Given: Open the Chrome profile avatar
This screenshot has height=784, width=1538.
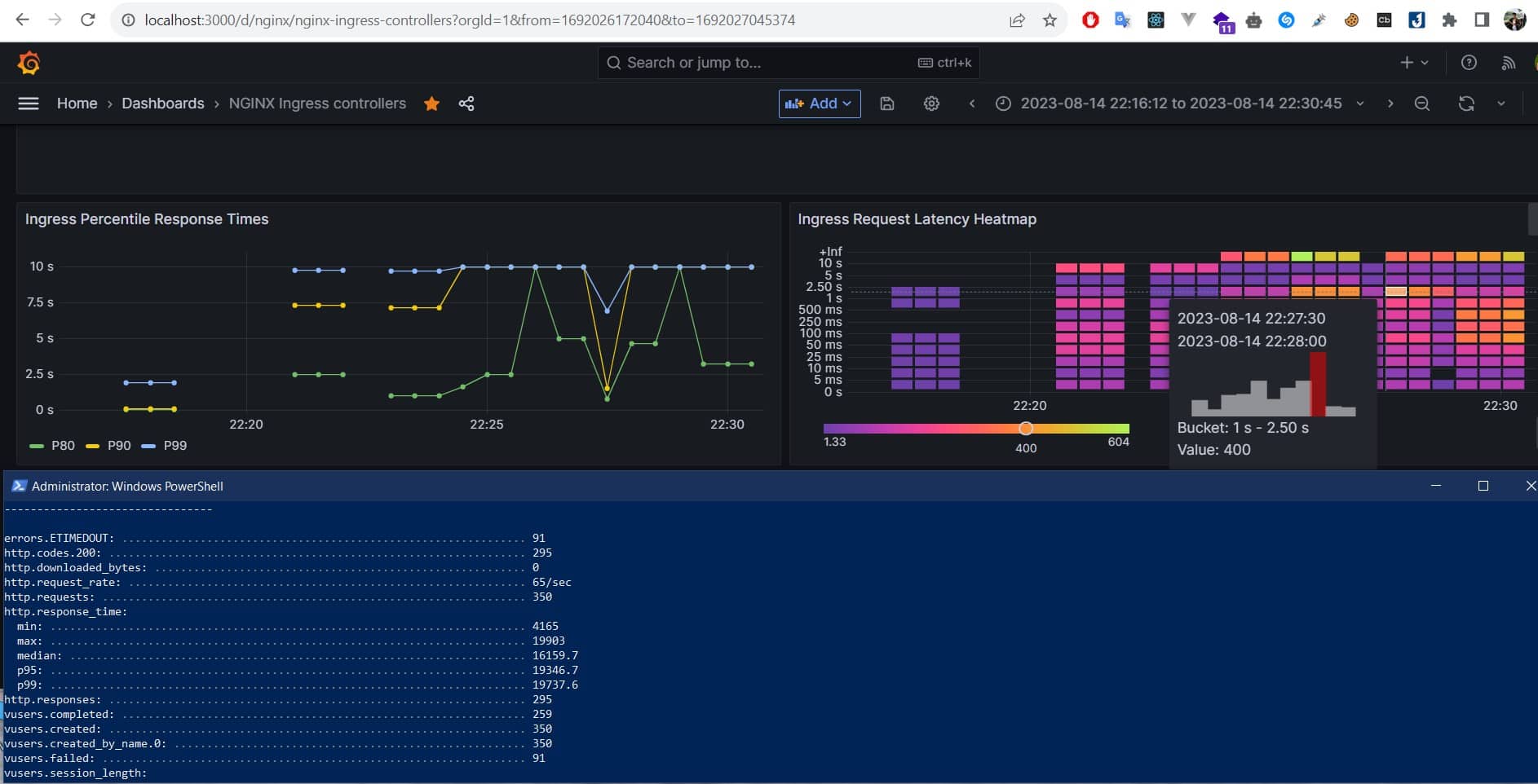Looking at the screenshot, I should [1515, 20].
